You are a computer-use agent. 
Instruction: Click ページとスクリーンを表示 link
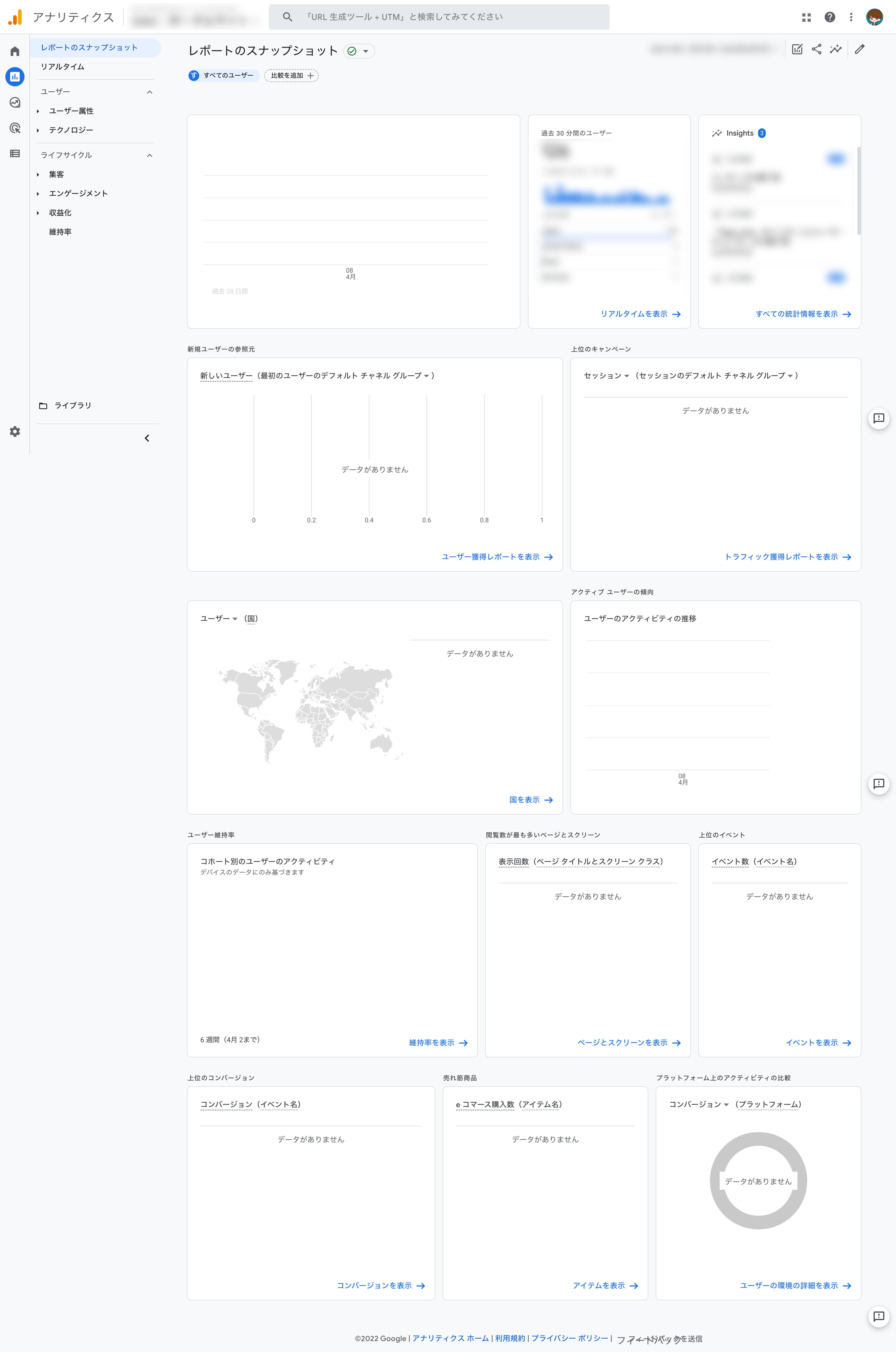pos(629,1043)
